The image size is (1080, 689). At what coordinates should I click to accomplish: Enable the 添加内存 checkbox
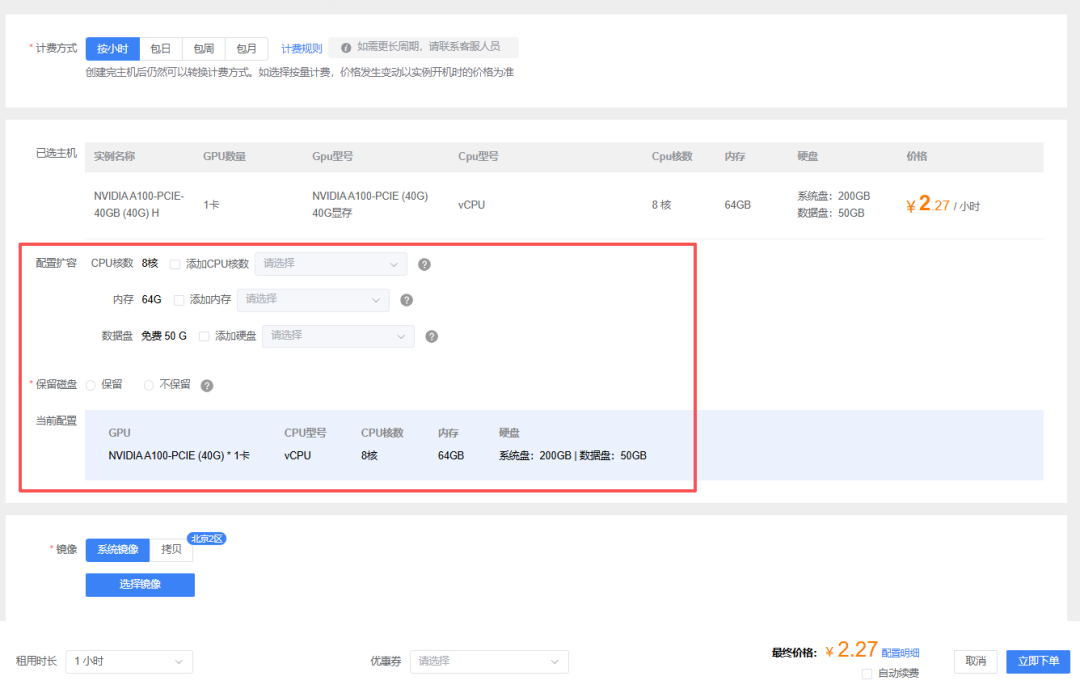click(179, 300)
